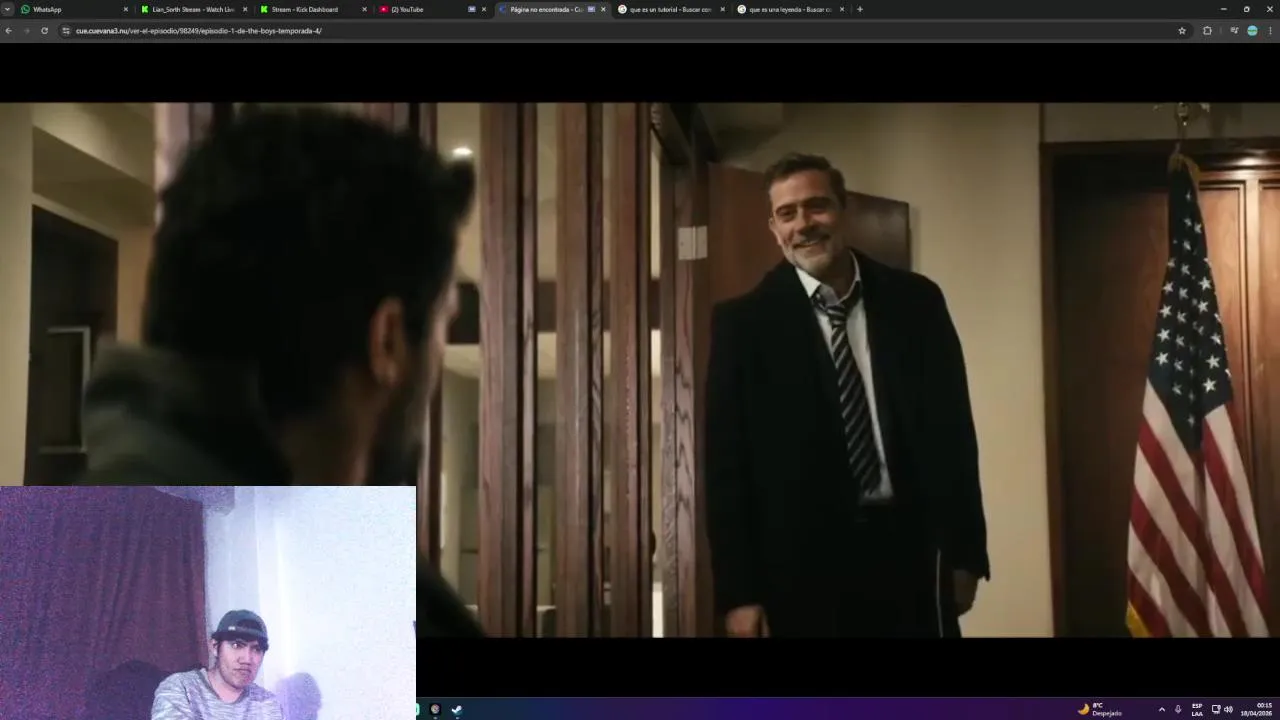
Task: Close the 'que es un tutorial' tab
Action: click(722, 9)
